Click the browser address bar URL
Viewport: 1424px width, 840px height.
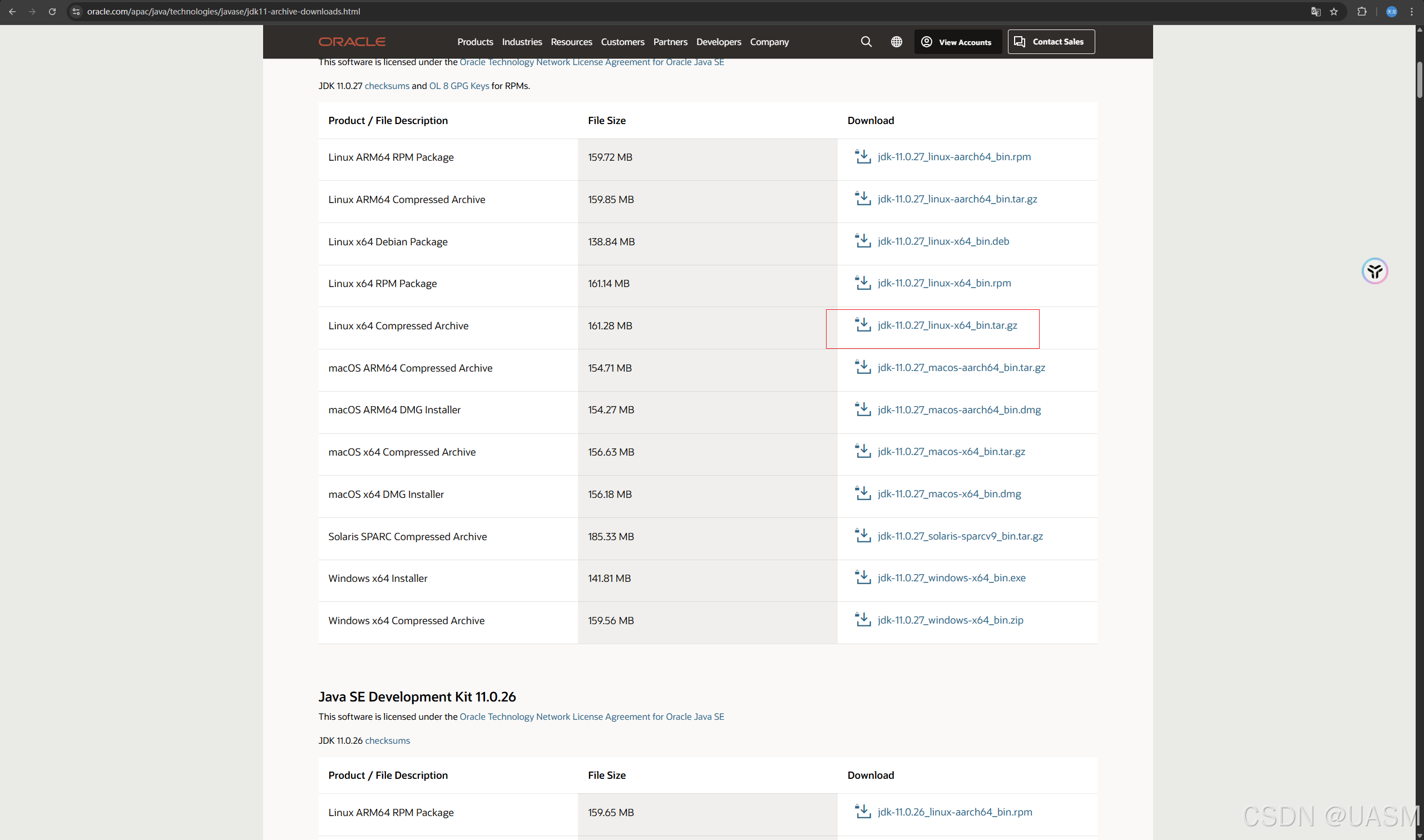pyautogui.click(x=224, y=11)
